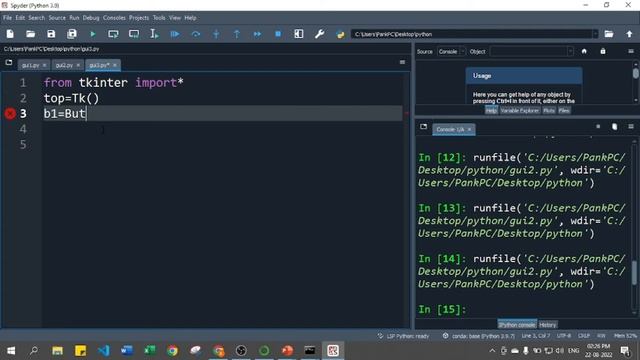Screen dimensions: 640x360
Task: Open Preferences with the wrench icon
Action: (x=320, y=34)
